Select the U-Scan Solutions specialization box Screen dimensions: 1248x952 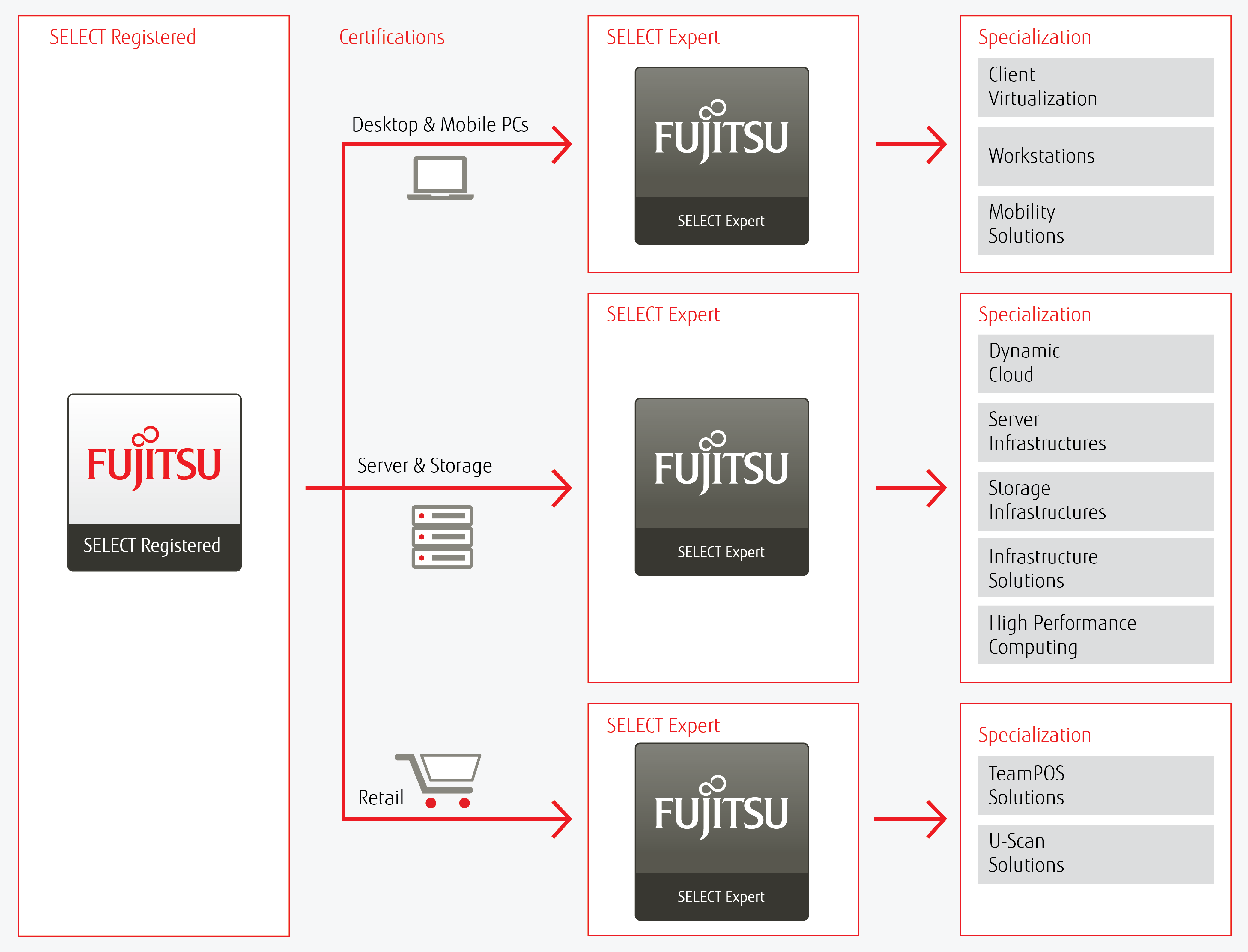tap(1095, 854)
